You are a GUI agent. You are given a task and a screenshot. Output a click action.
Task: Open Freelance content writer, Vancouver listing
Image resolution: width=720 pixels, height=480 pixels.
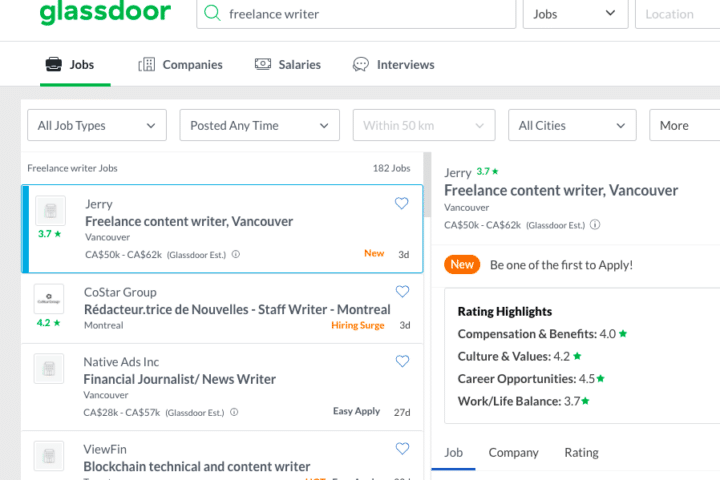pyautogui.click(x=189, y=221)
